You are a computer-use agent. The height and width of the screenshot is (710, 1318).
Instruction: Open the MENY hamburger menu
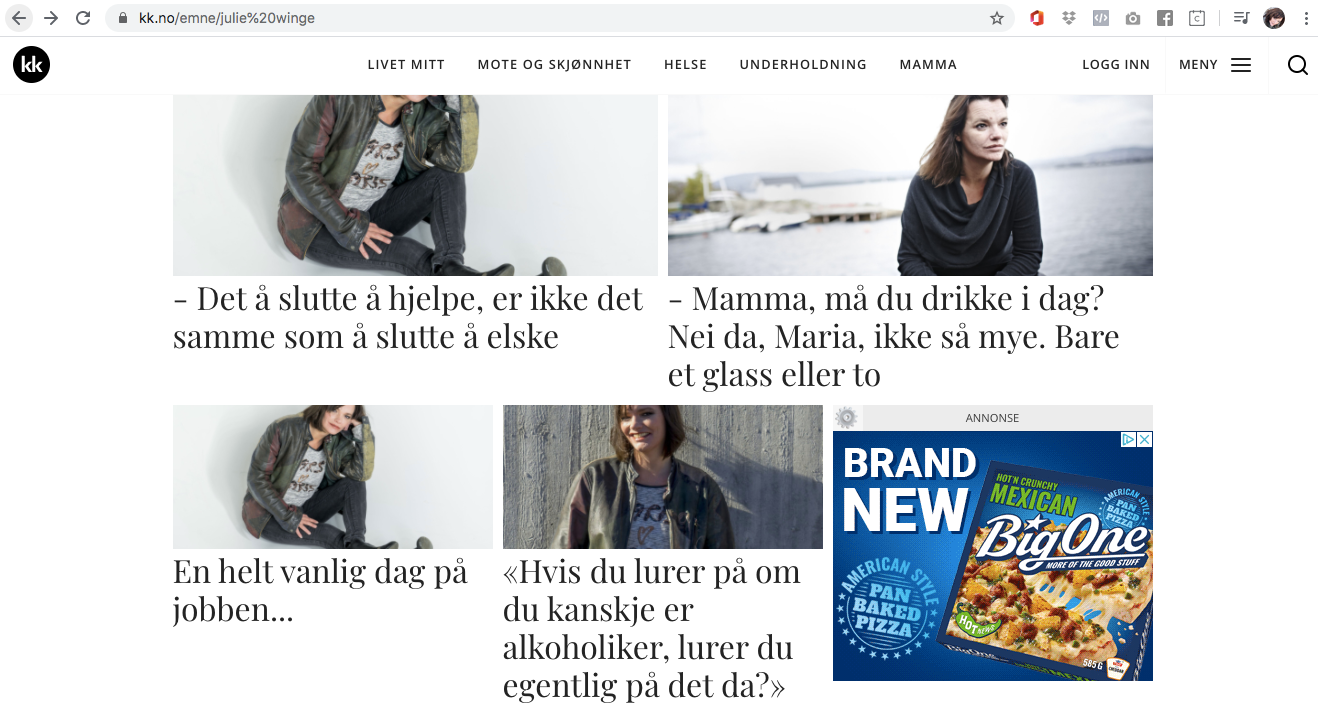(x=1215, y=65)
